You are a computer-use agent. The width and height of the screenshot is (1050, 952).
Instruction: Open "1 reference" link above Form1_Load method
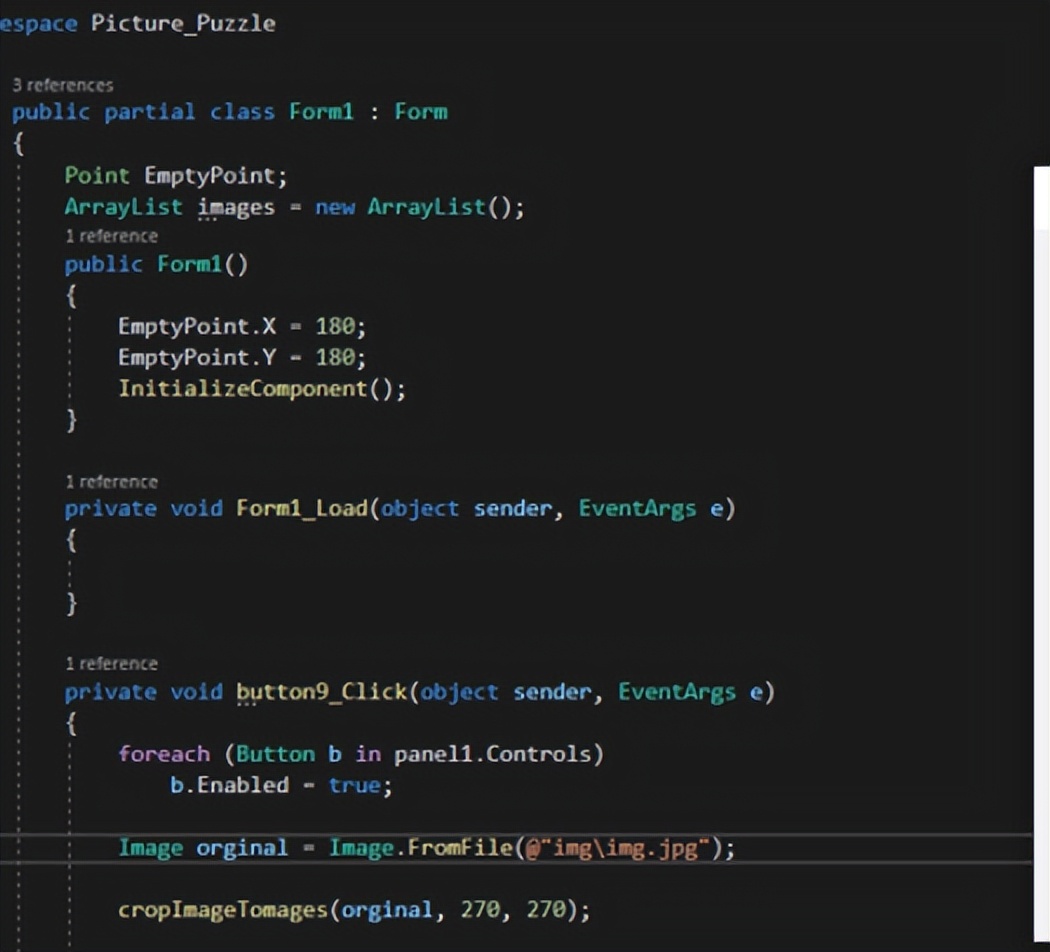(x=111, y=481)
